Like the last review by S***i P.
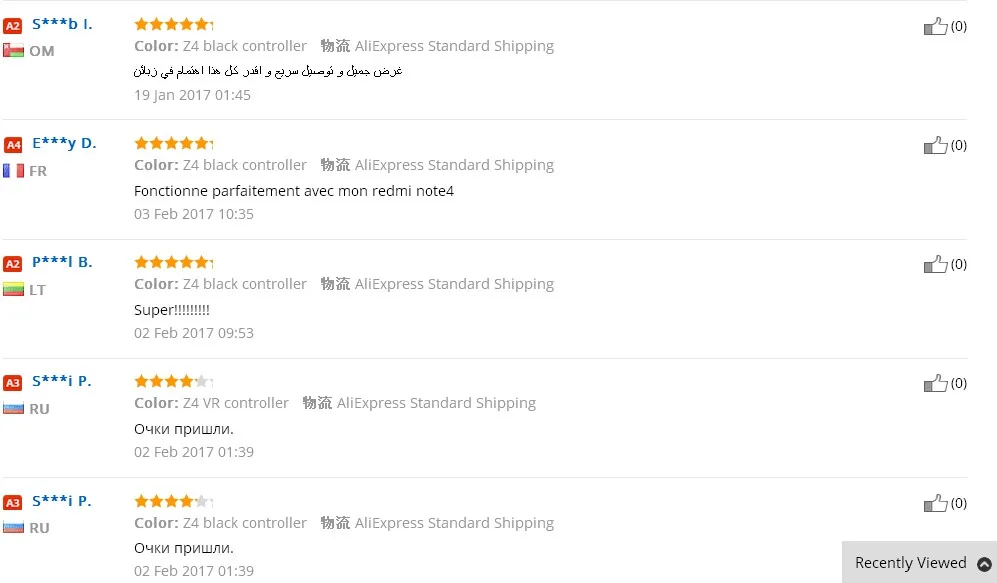Viewport: 997px width, 583px height. point(935,503)
